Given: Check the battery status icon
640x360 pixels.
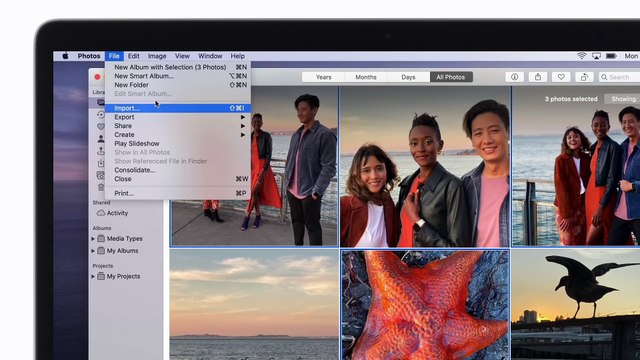Looking at the screenshot, I should pyautogui.click(x=611, y=56).
